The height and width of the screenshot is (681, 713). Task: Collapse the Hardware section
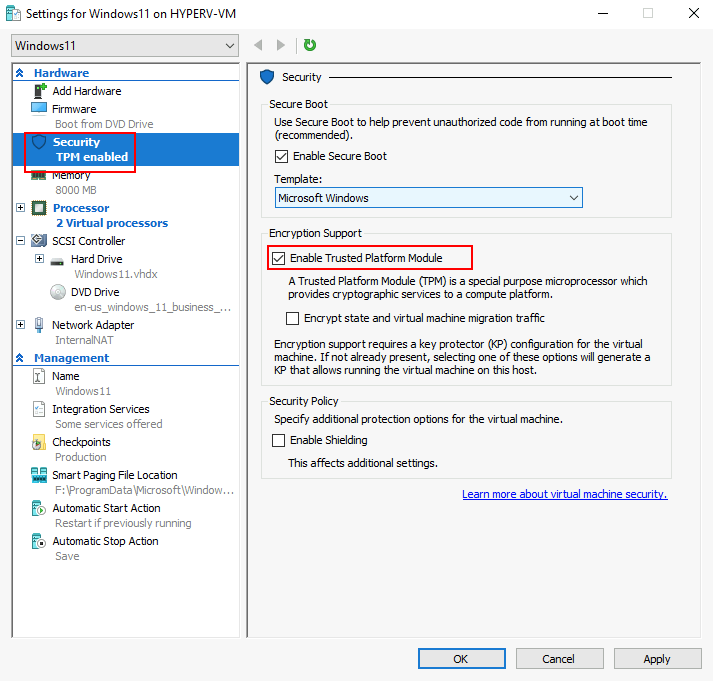click(x=20, y=73)
